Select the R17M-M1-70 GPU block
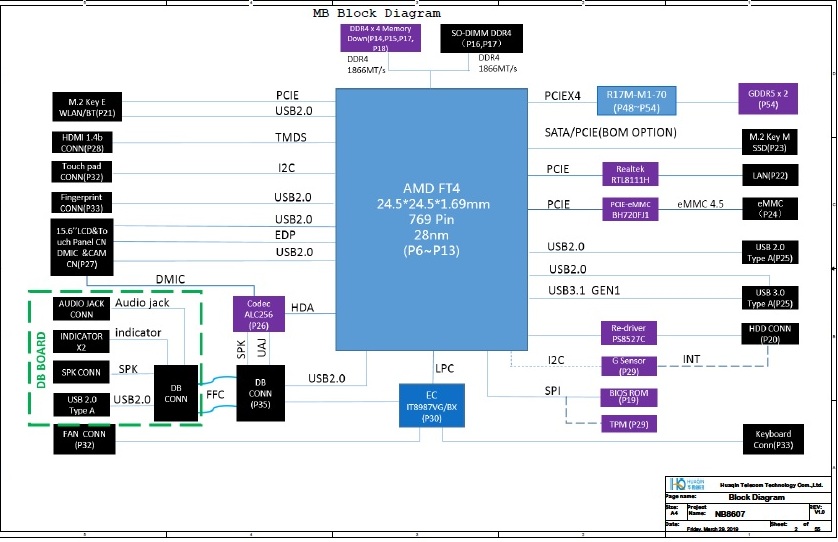The width and height of the screenshot is (838, 542). point(642,100)
